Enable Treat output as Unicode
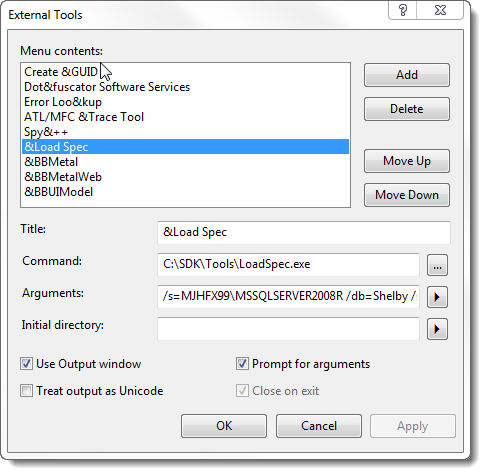This screenshot has height=475, width=486. (x=26, y=391)
